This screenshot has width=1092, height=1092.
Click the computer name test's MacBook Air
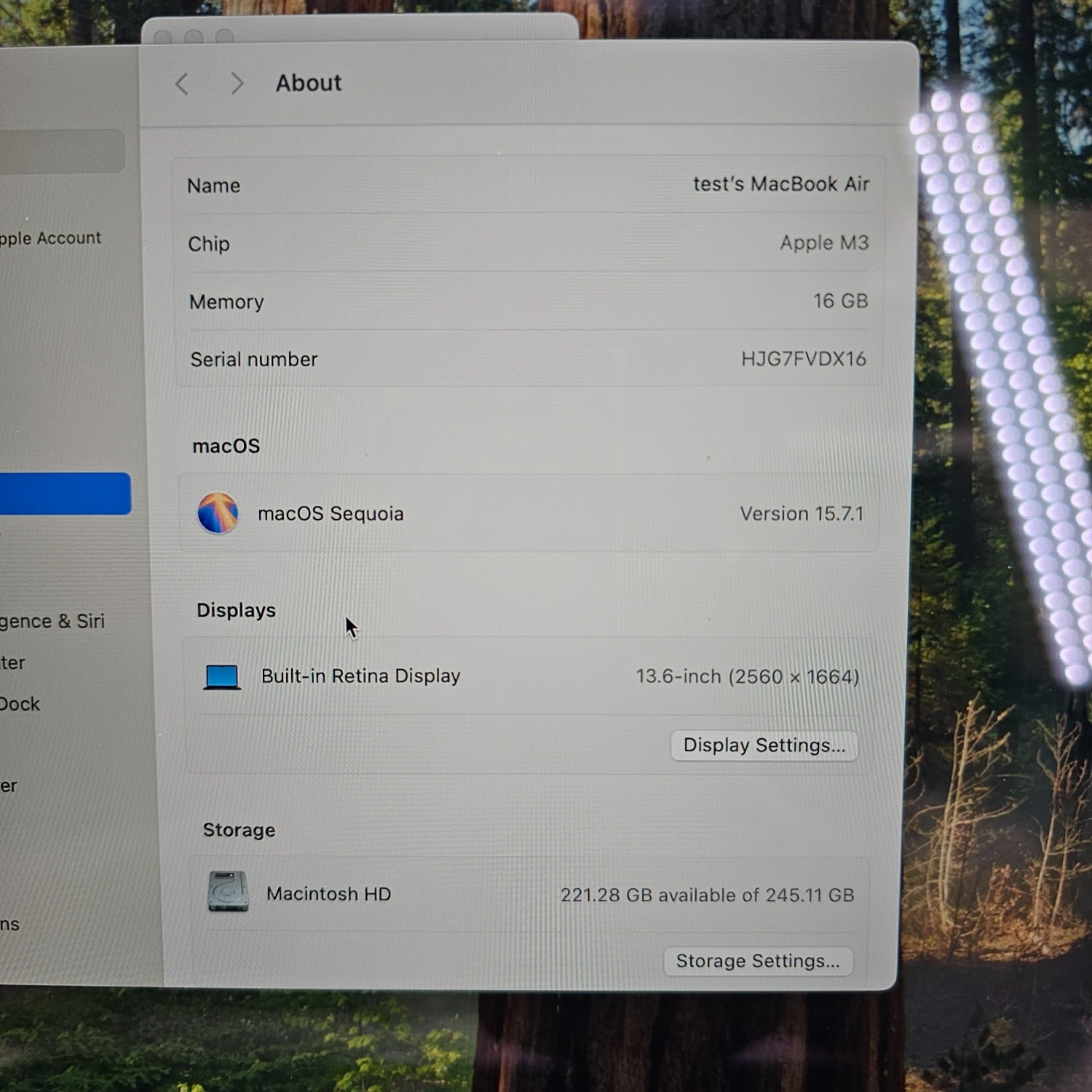click(x=781, y=184)
